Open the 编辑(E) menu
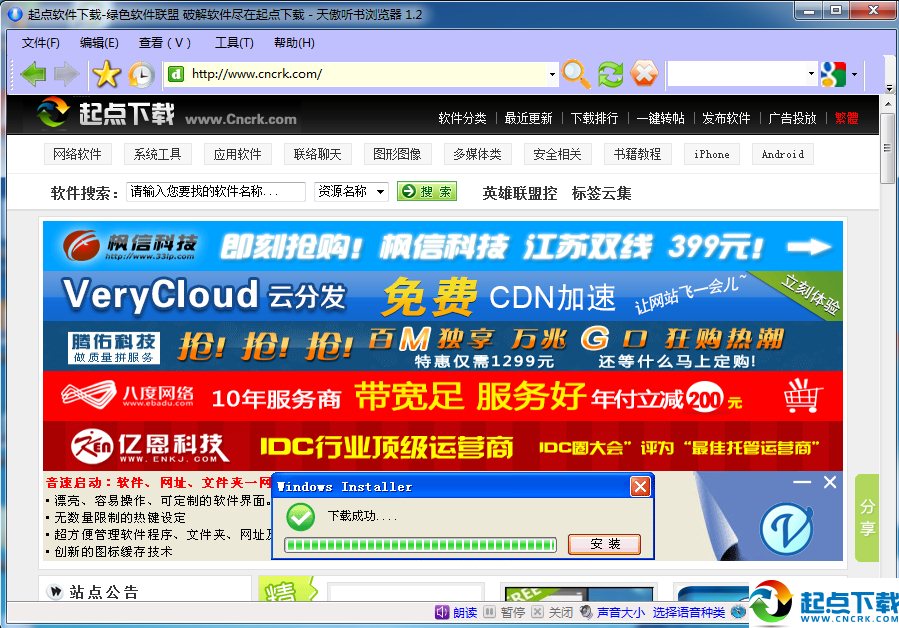The width and height of the screenshot is (899, 628). [99, 42]
